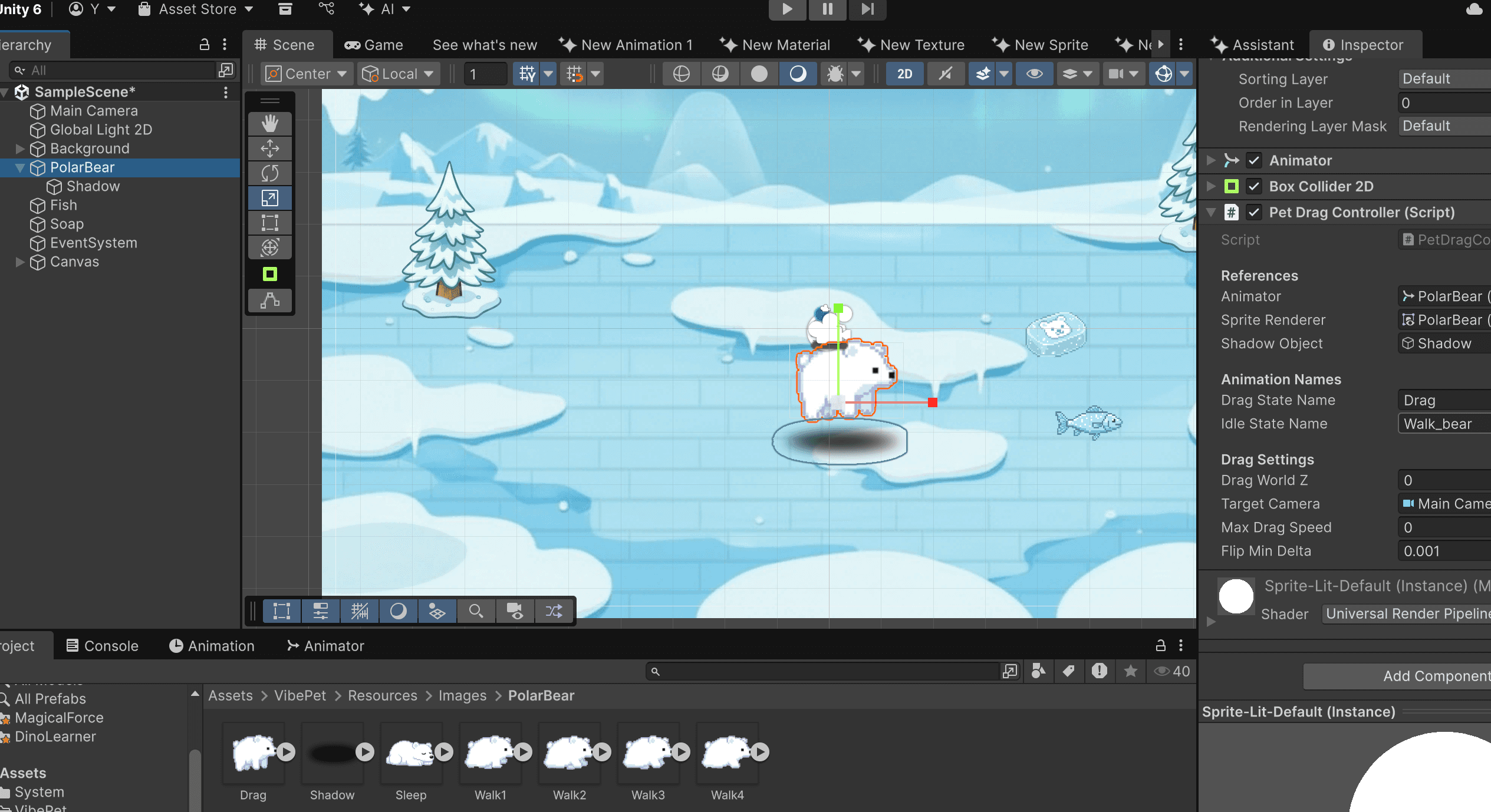Expand the Background object in Hierarchy
Viewport: 1491px width, 812px height.
[x=20, y=148]
